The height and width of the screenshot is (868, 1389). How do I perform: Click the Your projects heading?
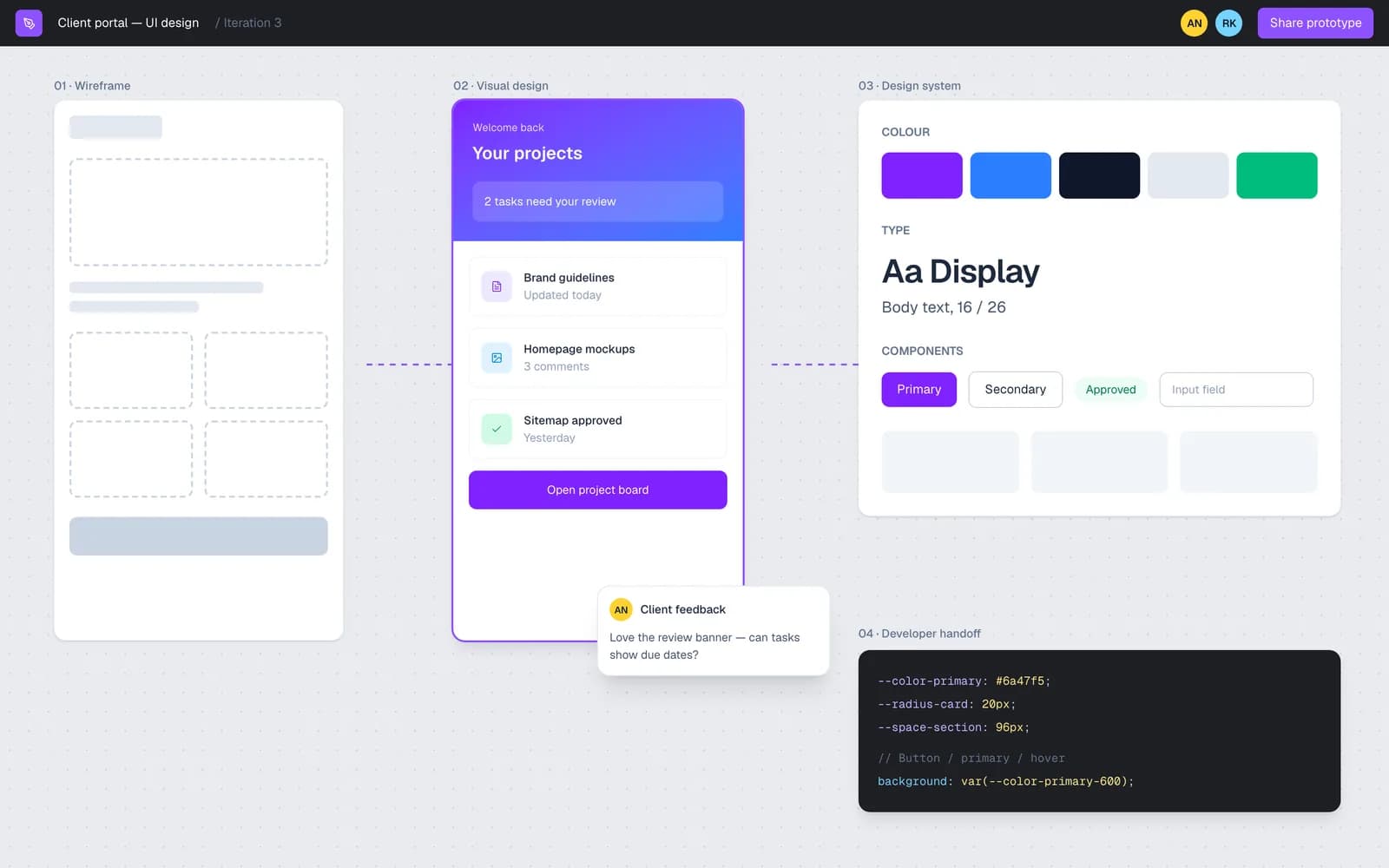[x=527, y=154]
